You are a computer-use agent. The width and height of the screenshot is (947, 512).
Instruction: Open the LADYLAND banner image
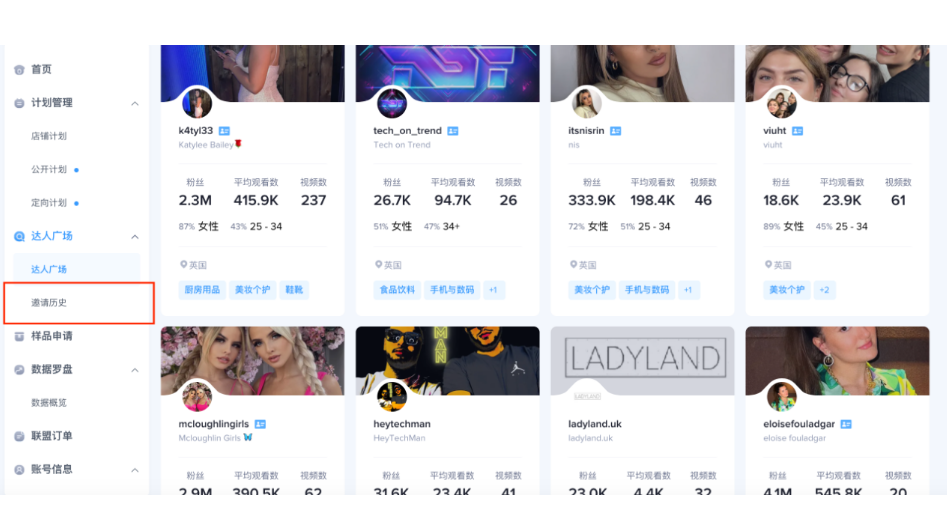643,361
